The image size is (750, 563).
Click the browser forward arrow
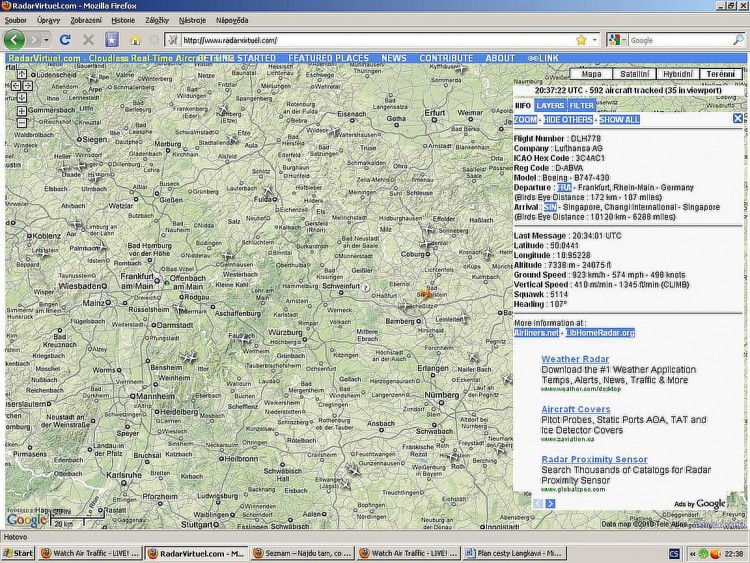(x=34, y=40)
